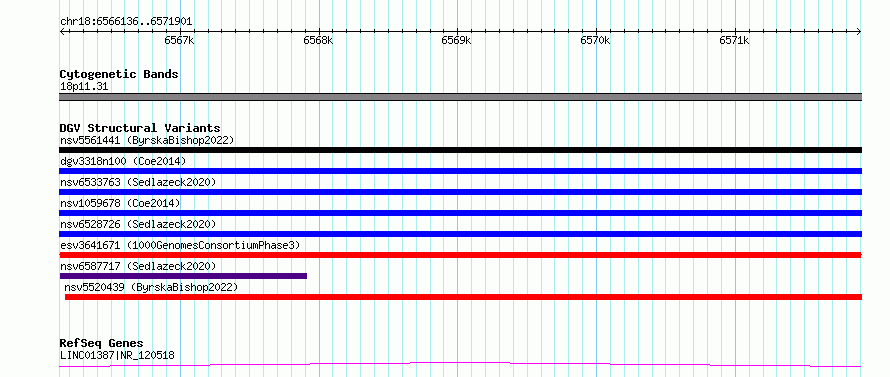Click the gray 18p11.31 cytogenetic band bar
890x377 pixels.
[460, 97]
